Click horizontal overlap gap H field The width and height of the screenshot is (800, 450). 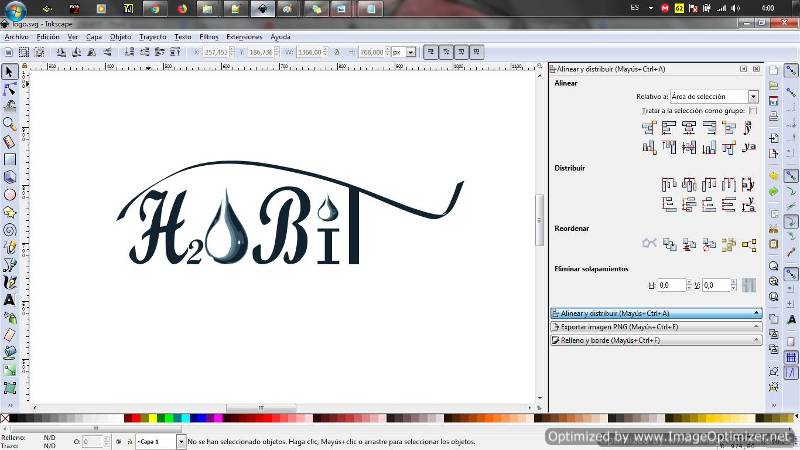tap(670, 285)
